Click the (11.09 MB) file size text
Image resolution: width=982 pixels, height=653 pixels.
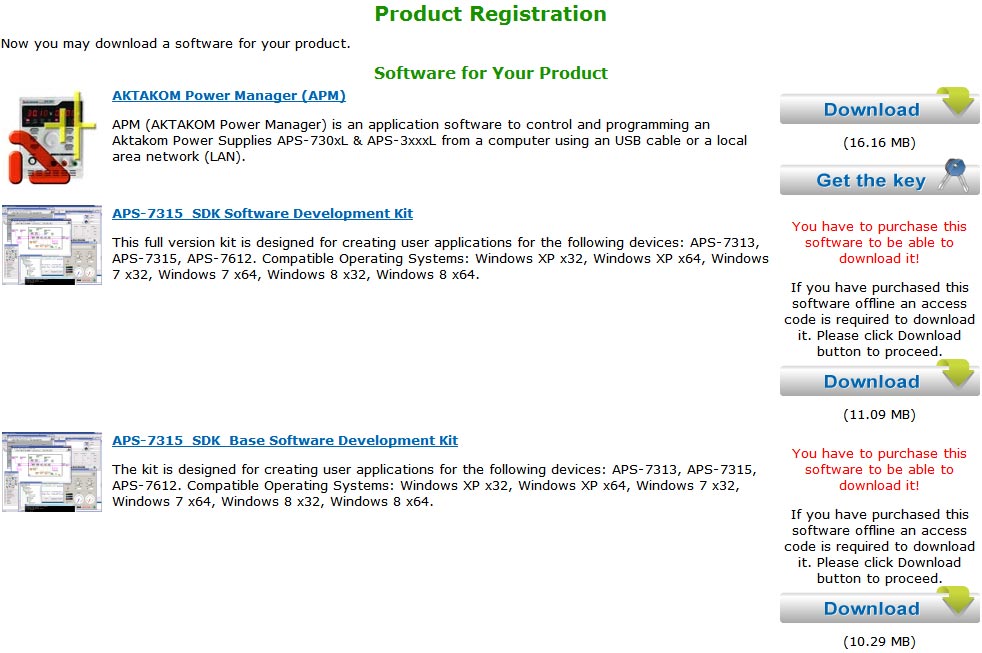click(x=879, y=414)
